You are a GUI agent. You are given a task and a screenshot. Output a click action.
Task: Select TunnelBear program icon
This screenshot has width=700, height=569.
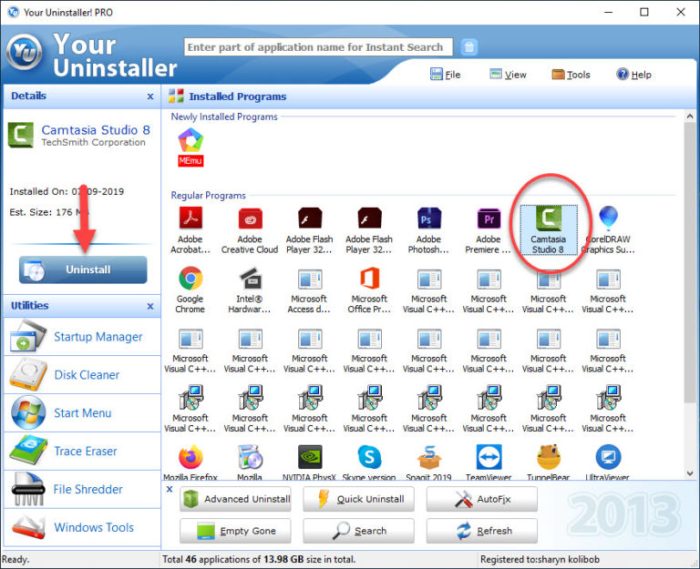coord(548,462)
